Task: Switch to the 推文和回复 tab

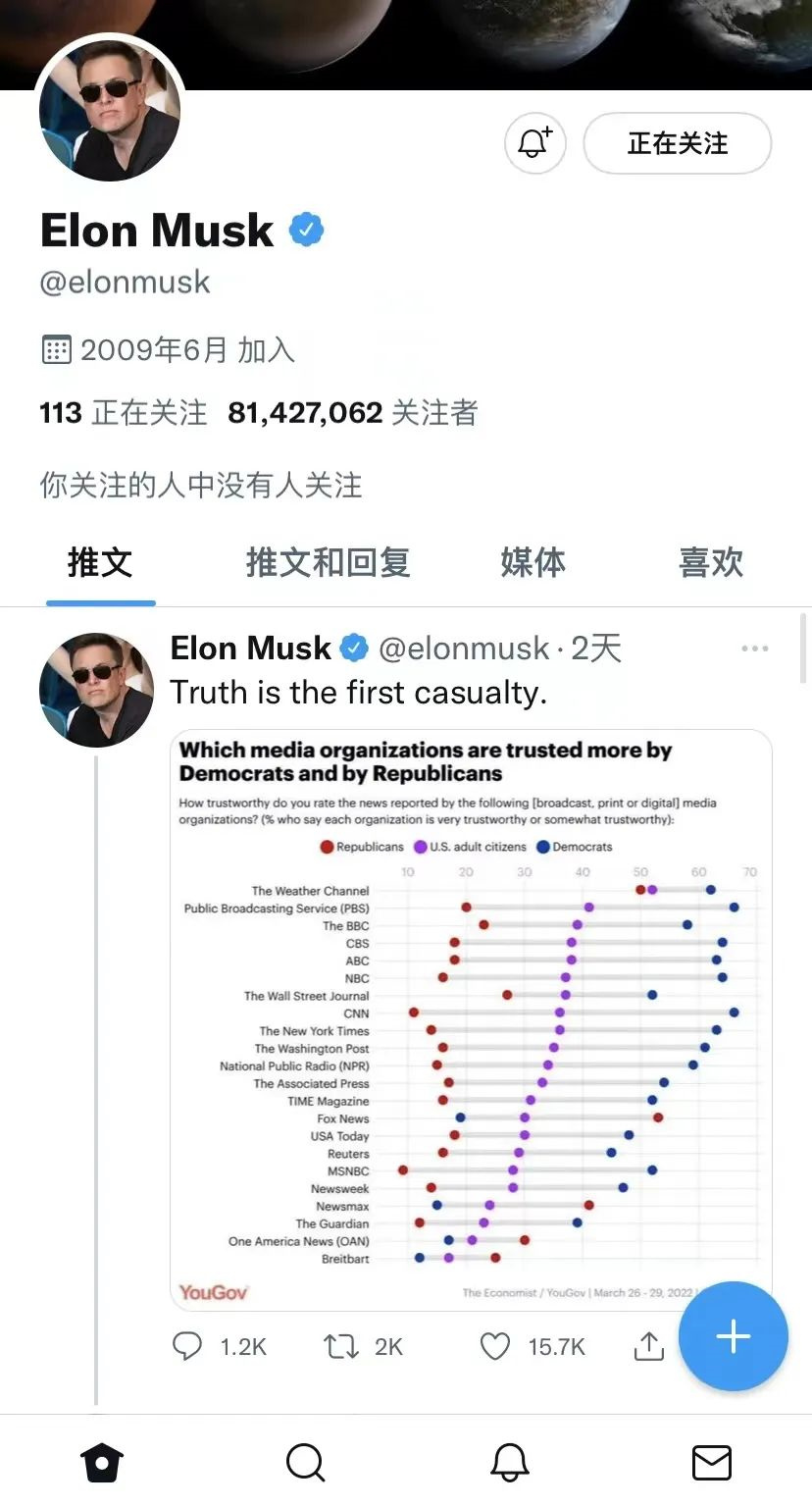Action: 328,562
